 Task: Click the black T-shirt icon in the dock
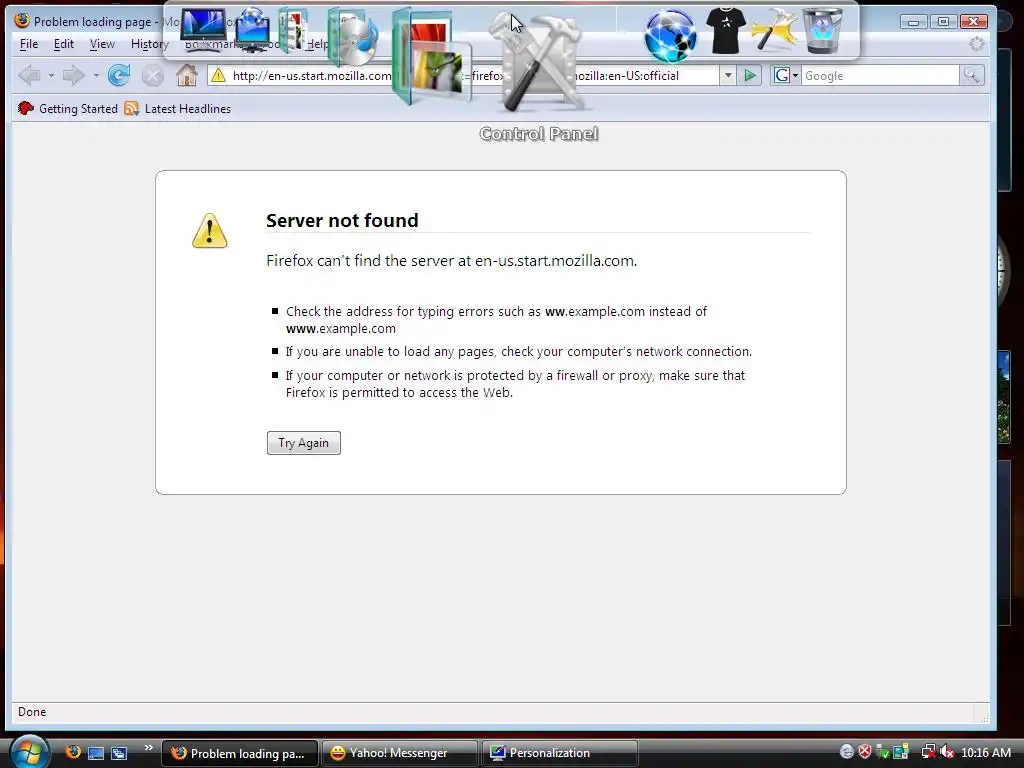coord(726,31)
